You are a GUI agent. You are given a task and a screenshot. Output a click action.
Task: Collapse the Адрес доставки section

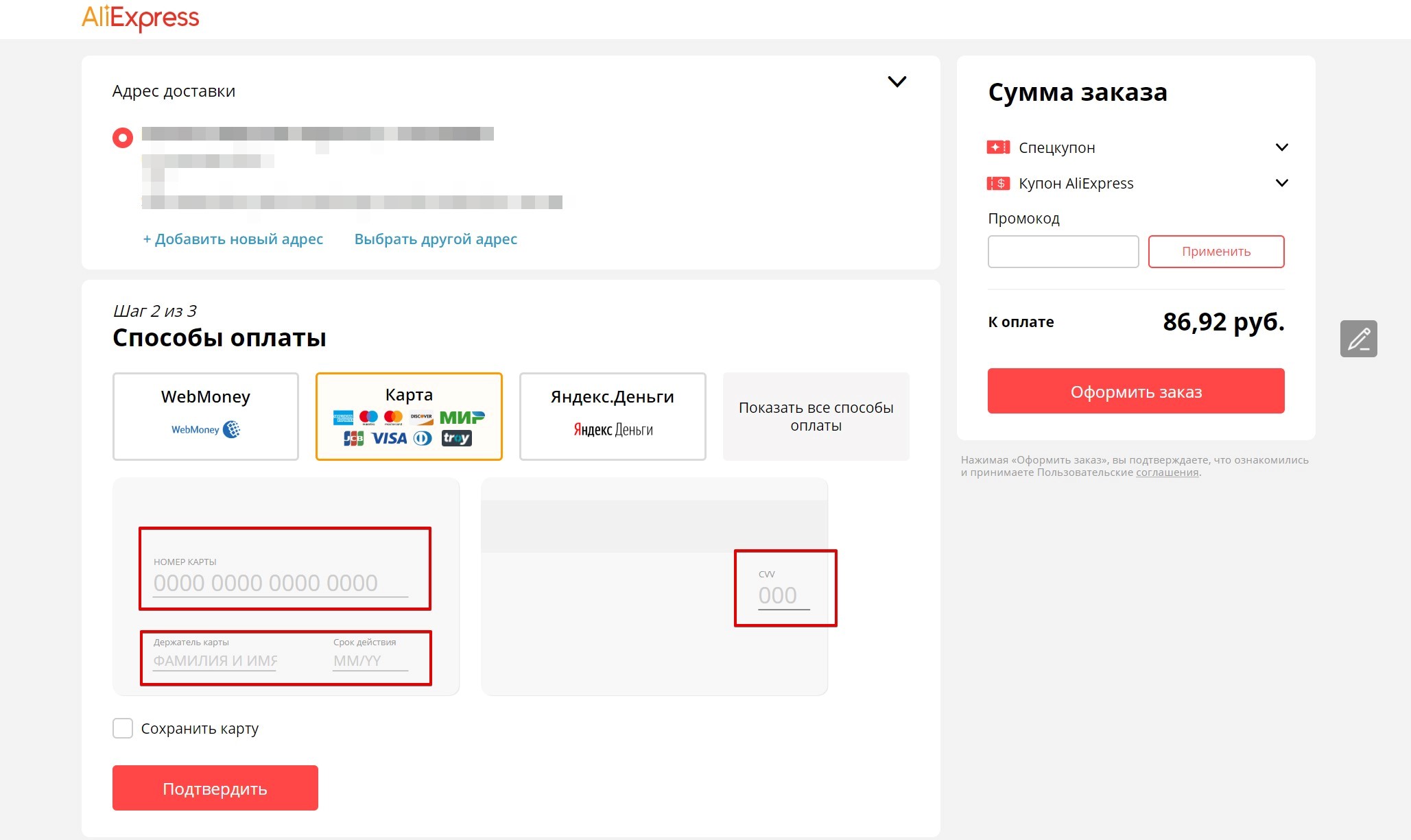(897, 82)
